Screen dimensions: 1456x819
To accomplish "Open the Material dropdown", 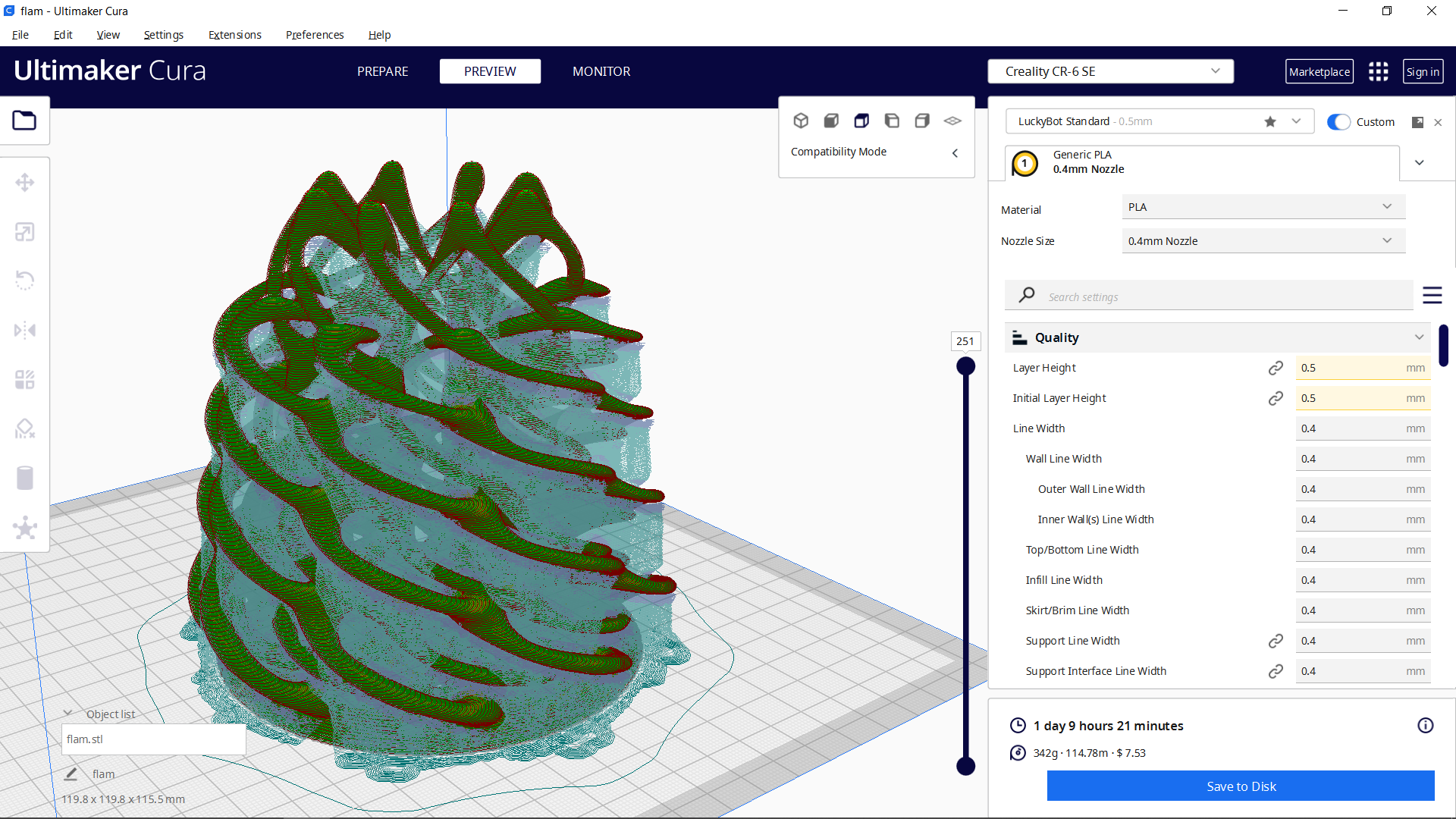I will click(1263, 206).
